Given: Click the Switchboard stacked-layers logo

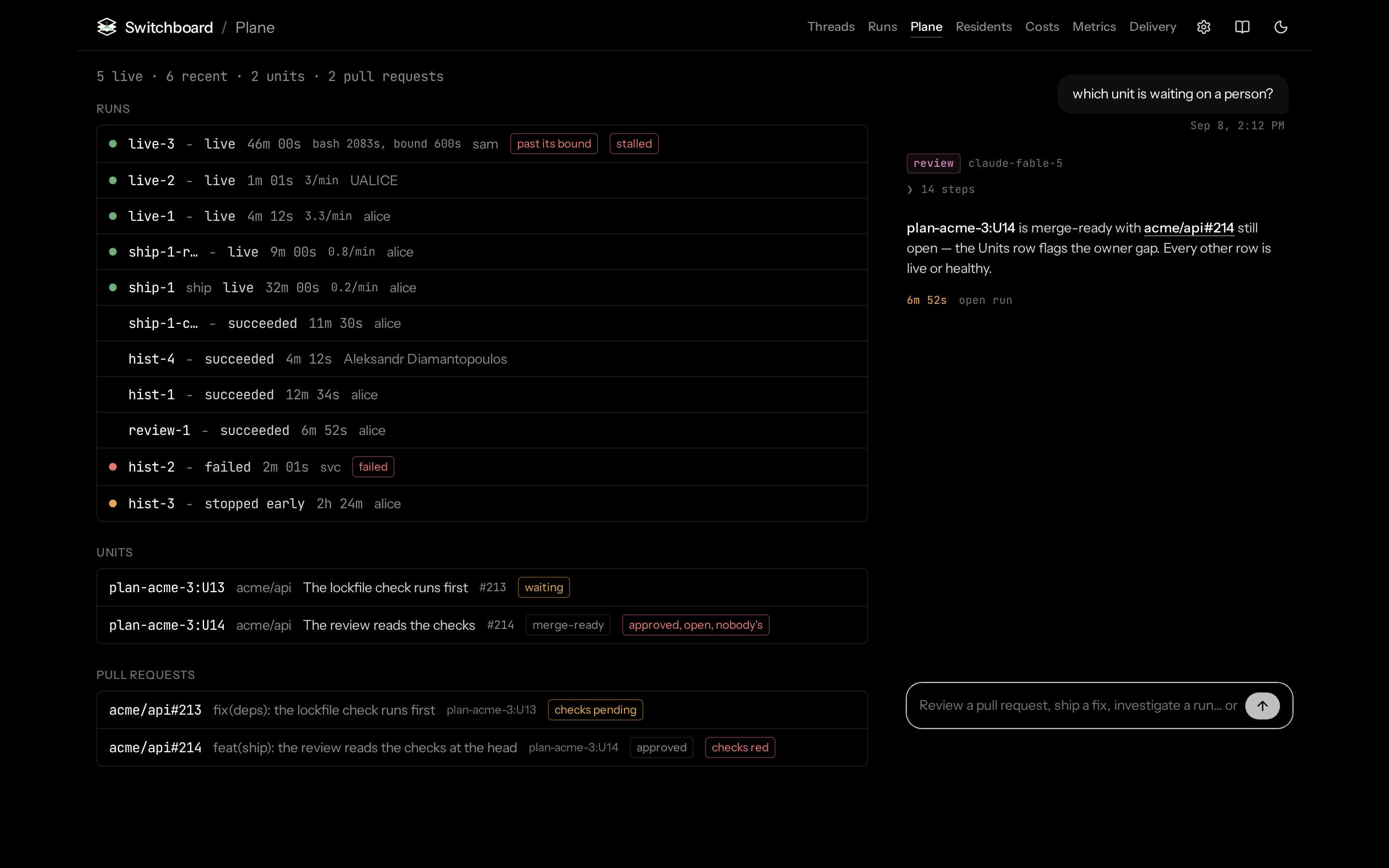Looking at the screenshot, I should pyautogui.click(x=107, y=27).
